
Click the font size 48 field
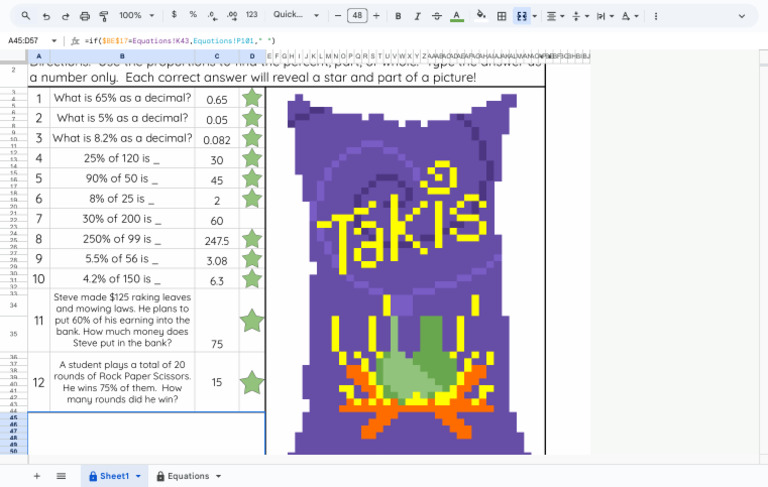pyautogui.click(x=357, y=16)
